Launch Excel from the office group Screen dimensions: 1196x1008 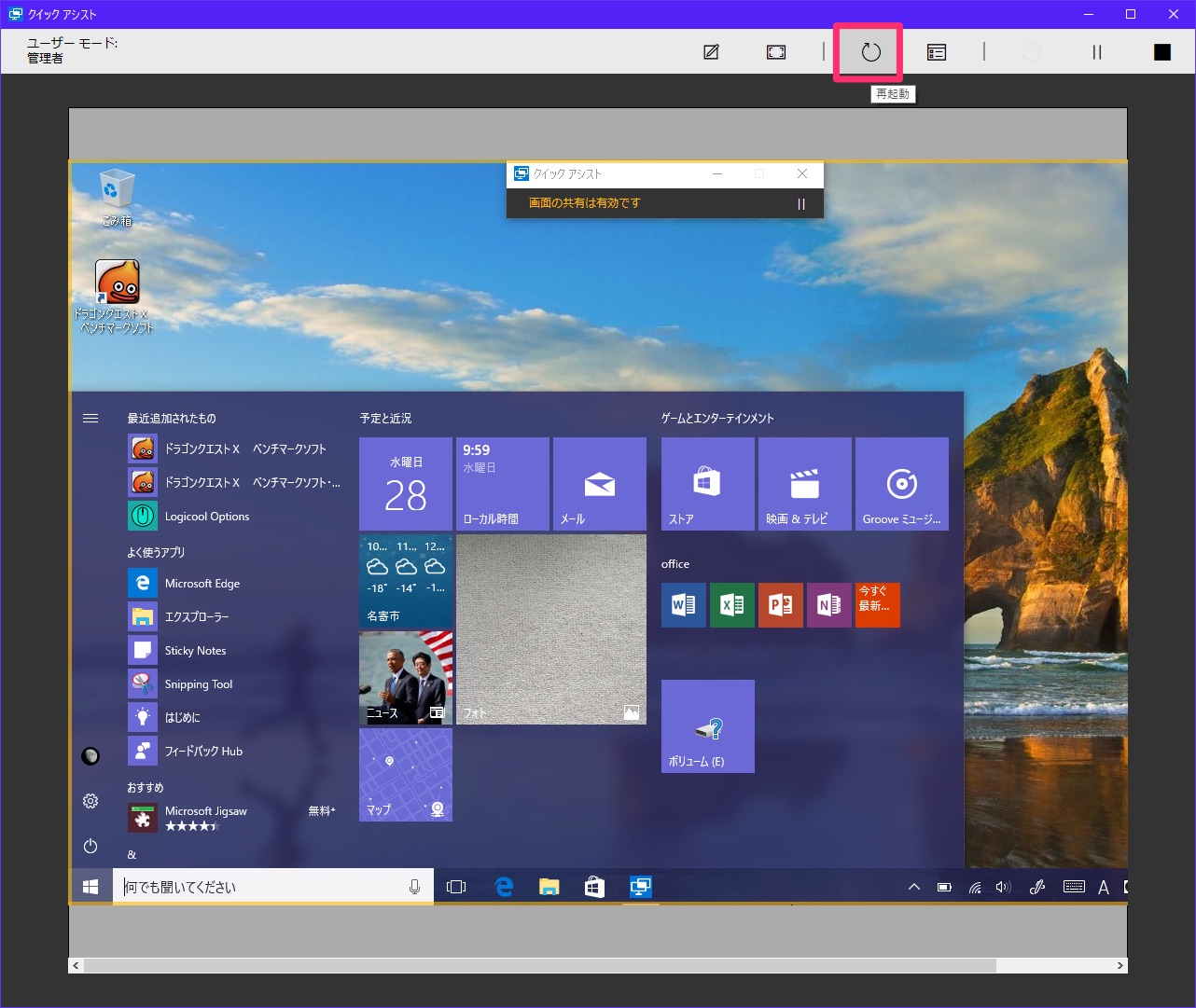tap(732, 605)
